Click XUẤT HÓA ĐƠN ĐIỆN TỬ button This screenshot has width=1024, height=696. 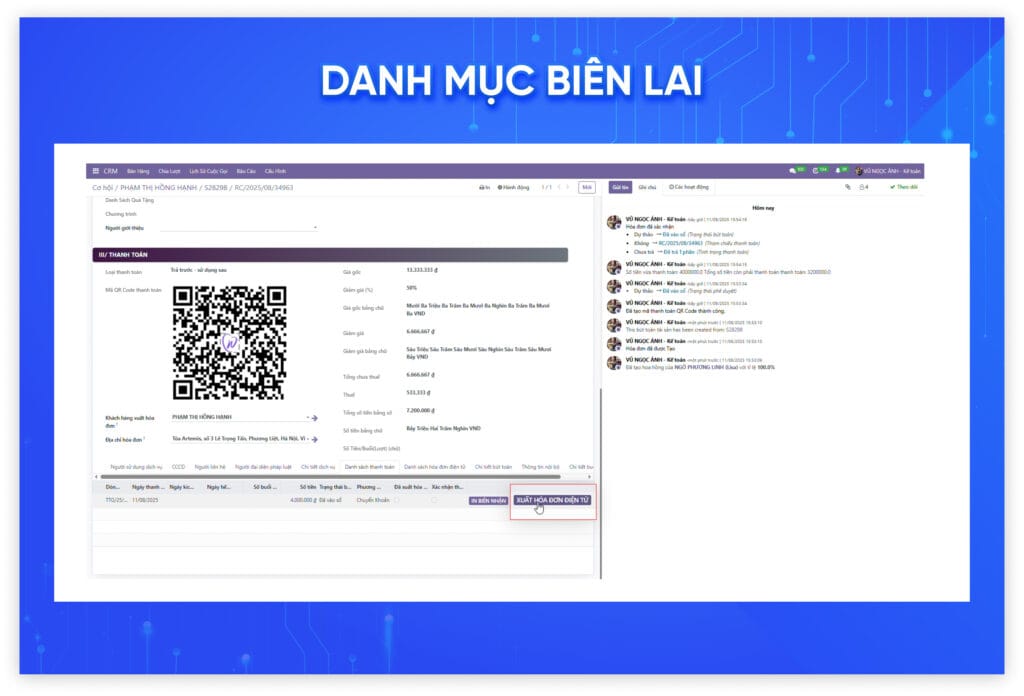pyautogui.click(x=552, y=500)
